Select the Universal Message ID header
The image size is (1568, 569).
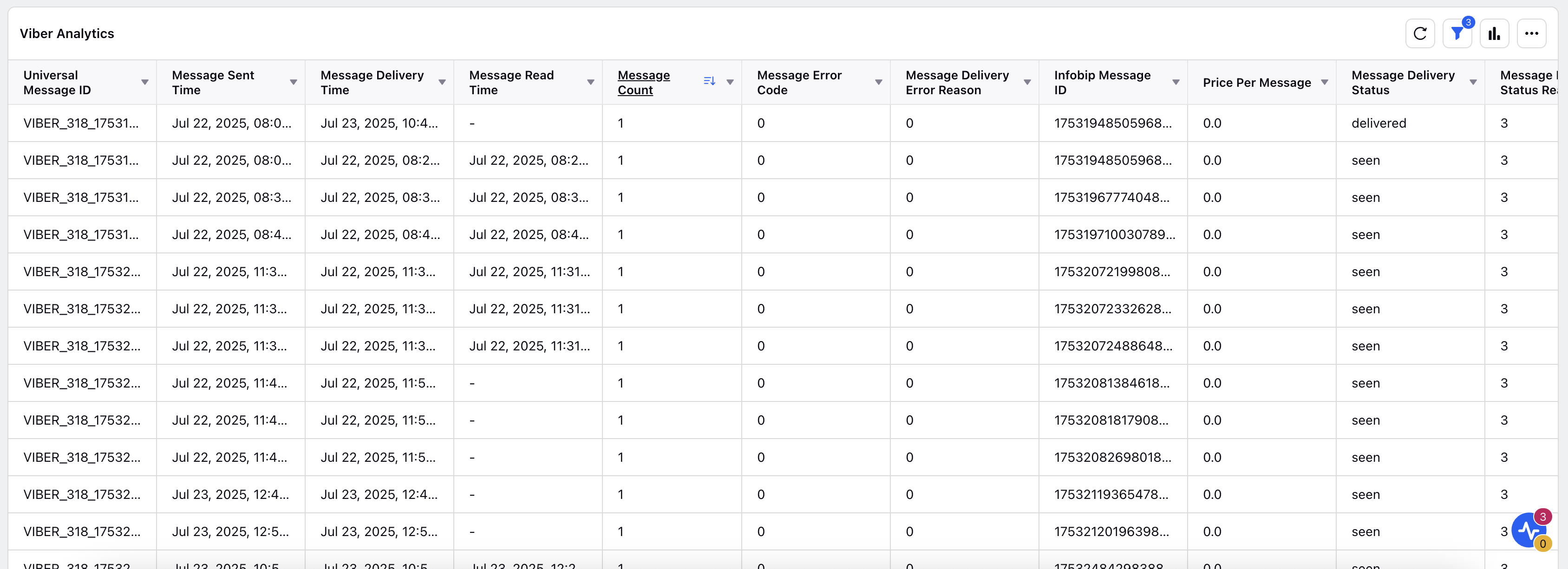[x=57, y=82]
